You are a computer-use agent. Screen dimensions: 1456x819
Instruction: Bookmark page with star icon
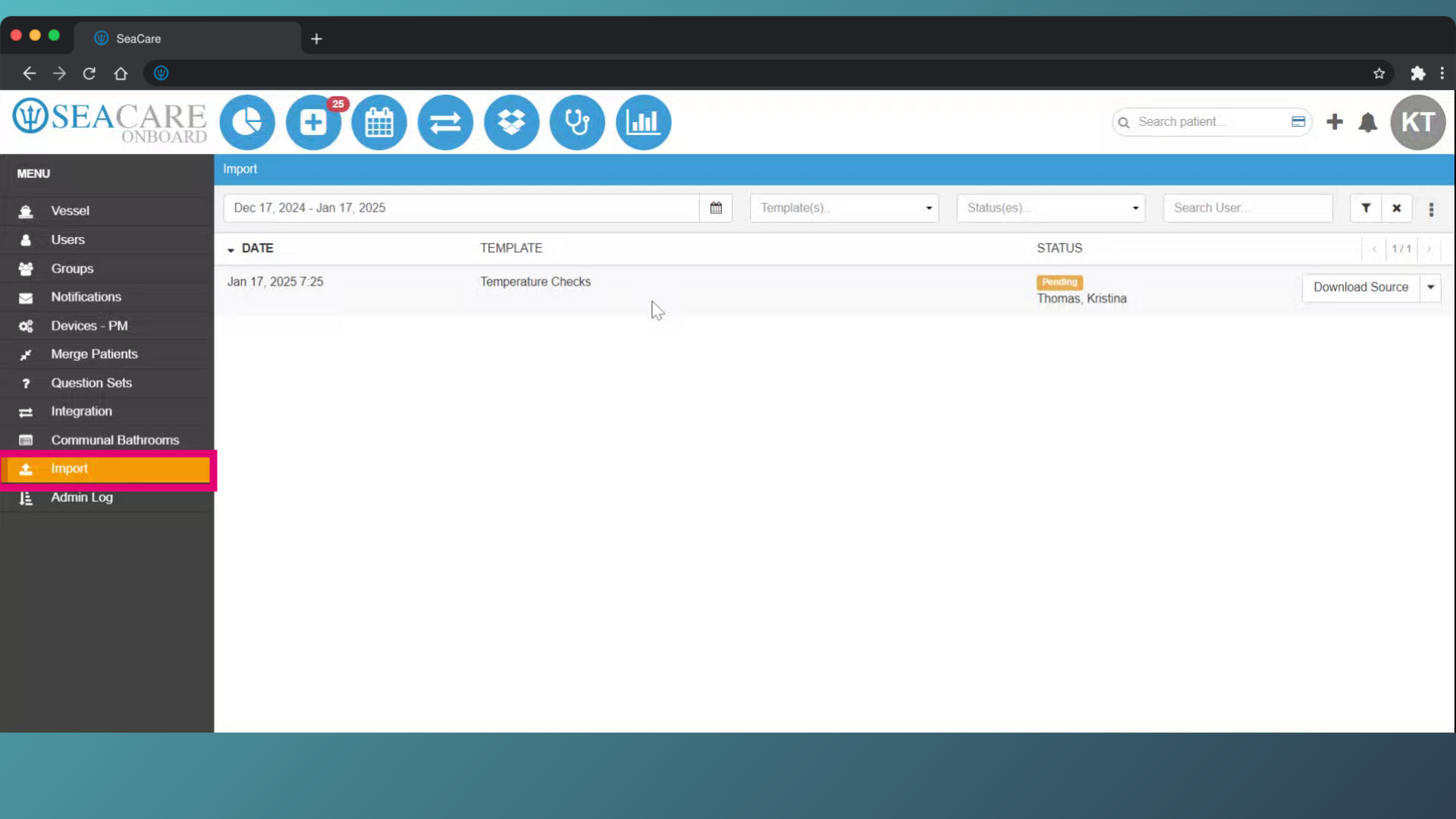click(x=1379, y=74)
